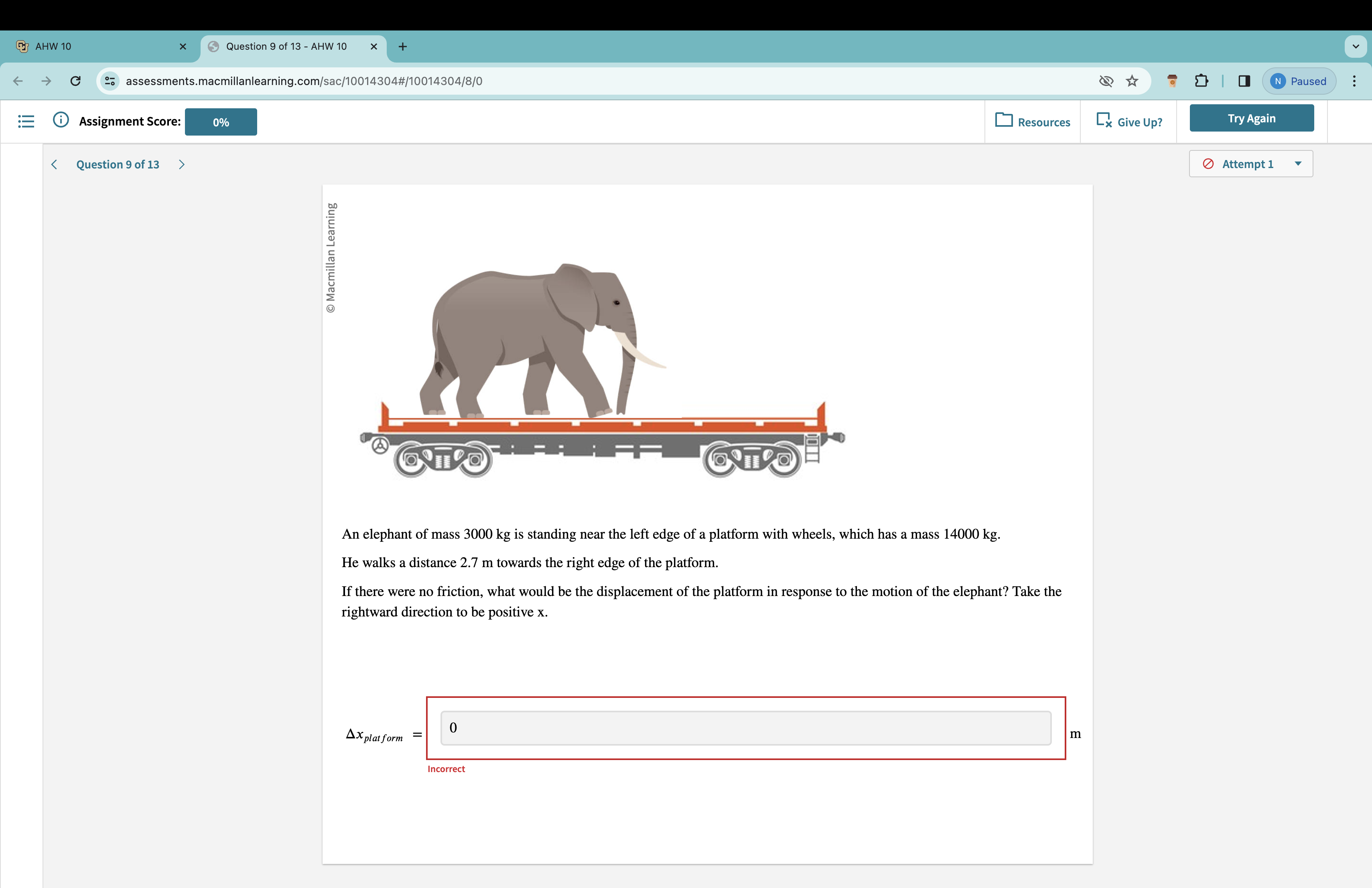Viewport: 1372px width, 888px height.
Task: Click the assignment information icon
Action: [61, 120]
